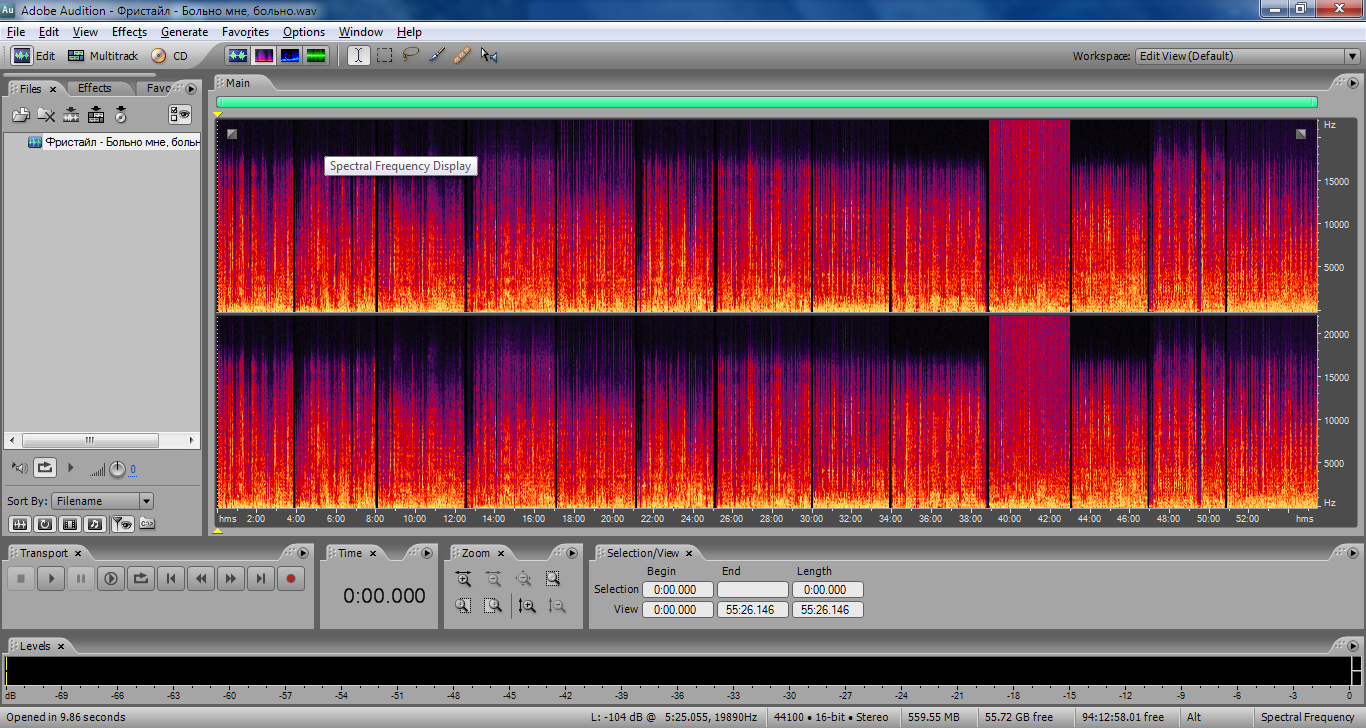Click the View End time field

pyautogui.click(x=753, y=610)
